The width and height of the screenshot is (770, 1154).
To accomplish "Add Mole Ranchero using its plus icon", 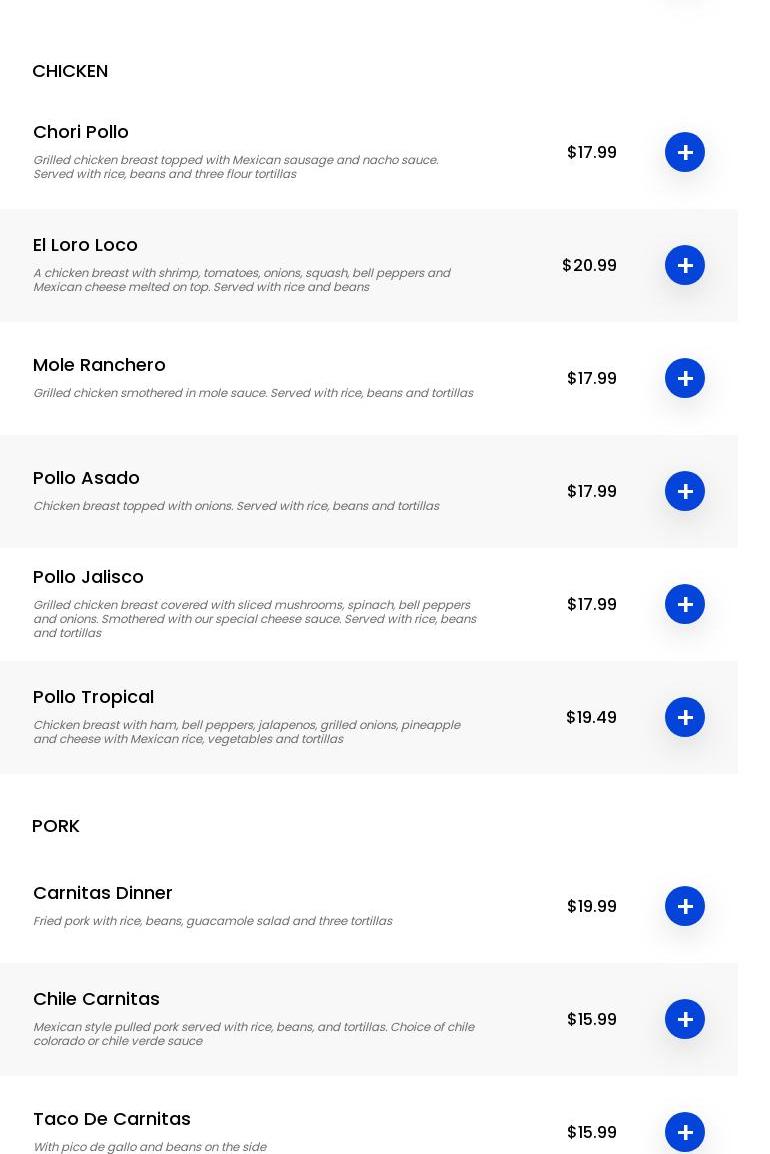I will click(685, 378).
